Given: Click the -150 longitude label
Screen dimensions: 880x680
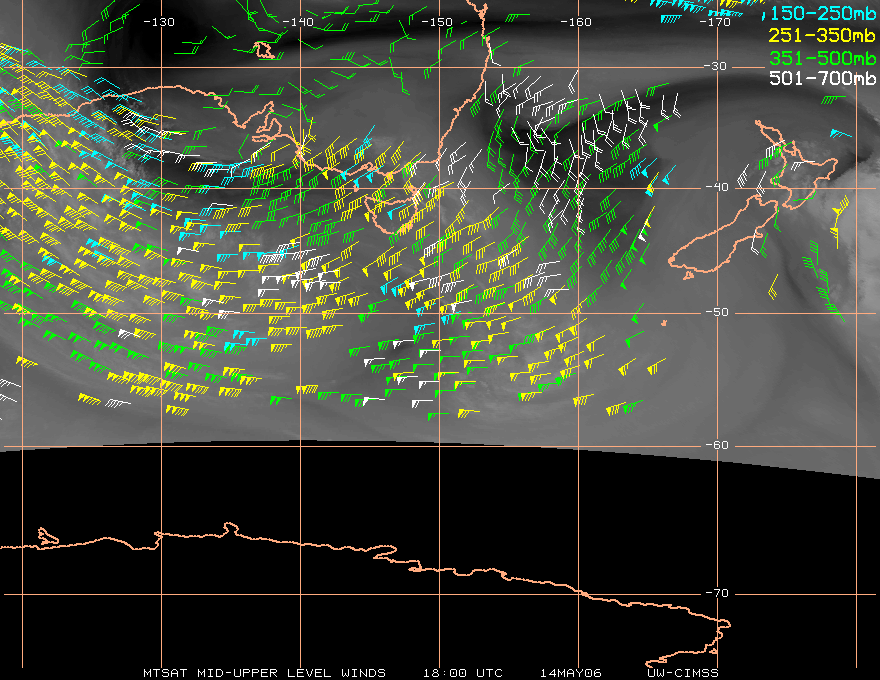Looking at the screenshot, I should [x=437, y=22].
